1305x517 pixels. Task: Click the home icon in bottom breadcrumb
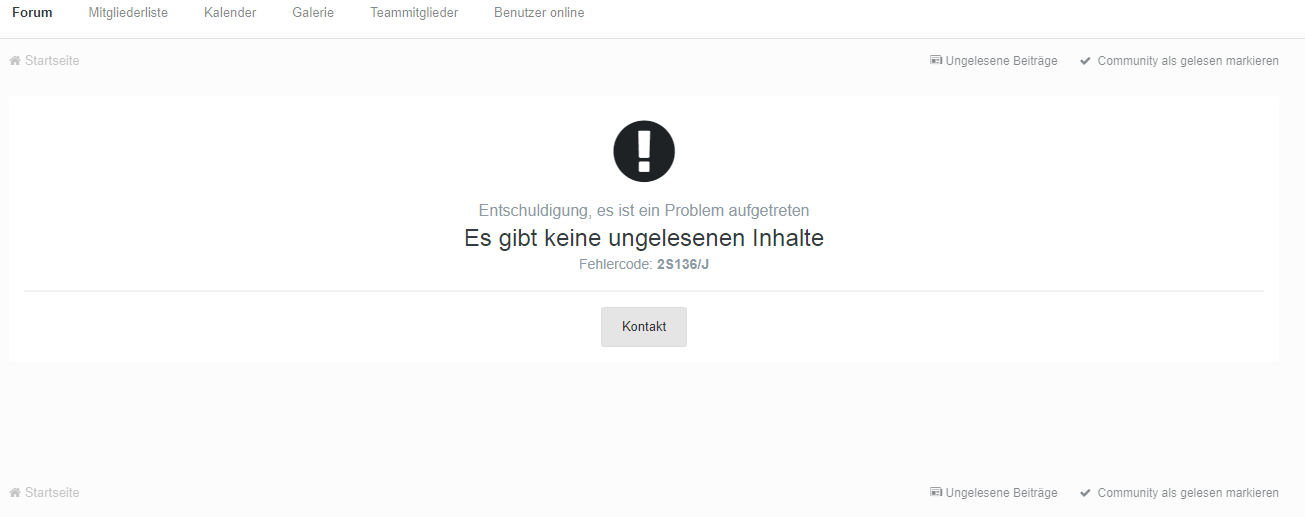15,493
